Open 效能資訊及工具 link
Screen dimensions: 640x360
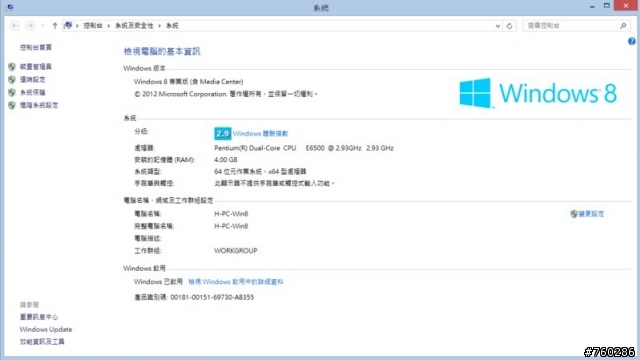pos(42,342)
